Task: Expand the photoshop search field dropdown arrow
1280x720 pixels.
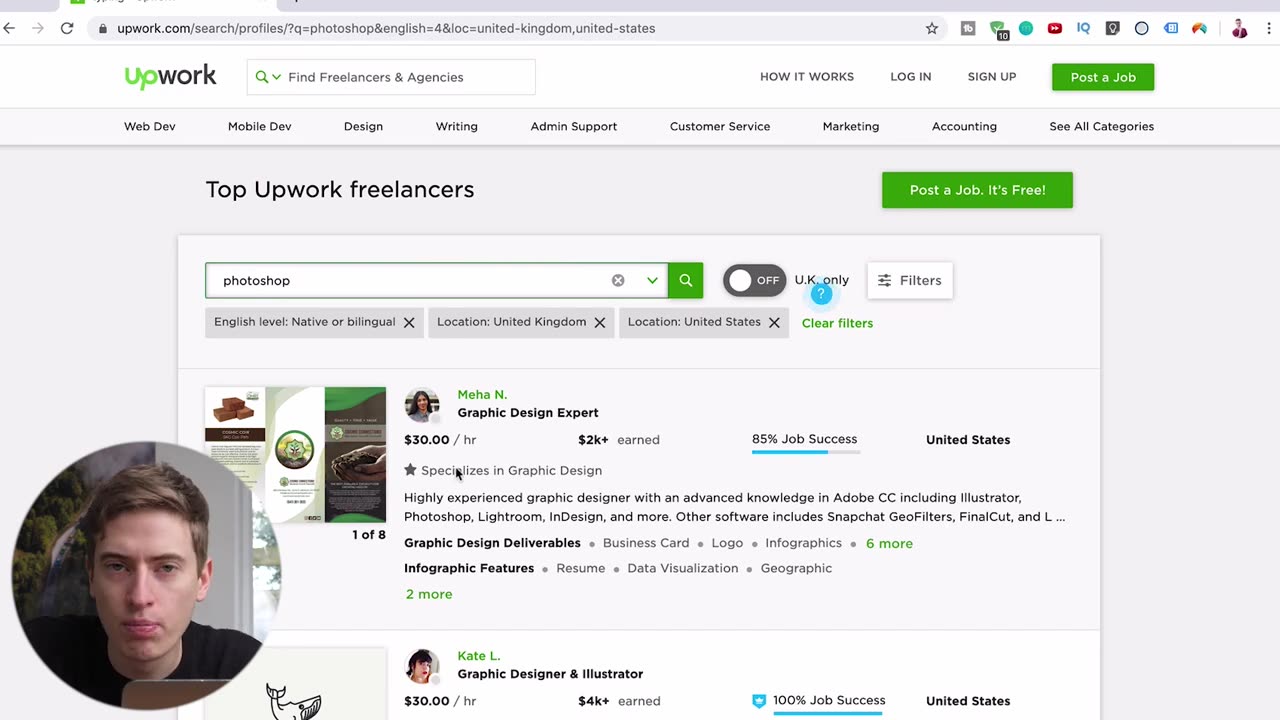Action: tap(652, 280)
